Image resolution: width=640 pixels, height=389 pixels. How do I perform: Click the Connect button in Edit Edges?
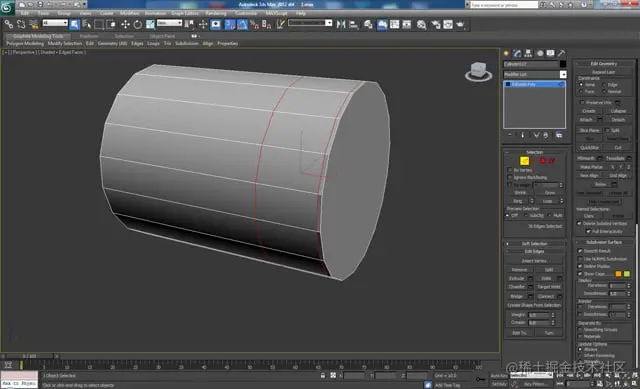546,296
